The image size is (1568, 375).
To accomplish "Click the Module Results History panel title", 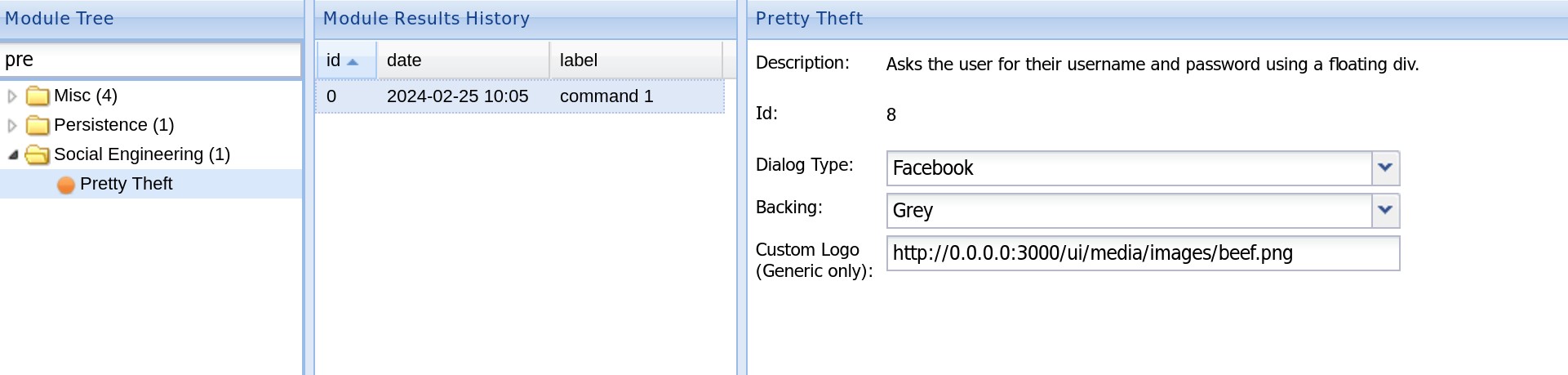I will pyautogui.click(x=426, y=18).
